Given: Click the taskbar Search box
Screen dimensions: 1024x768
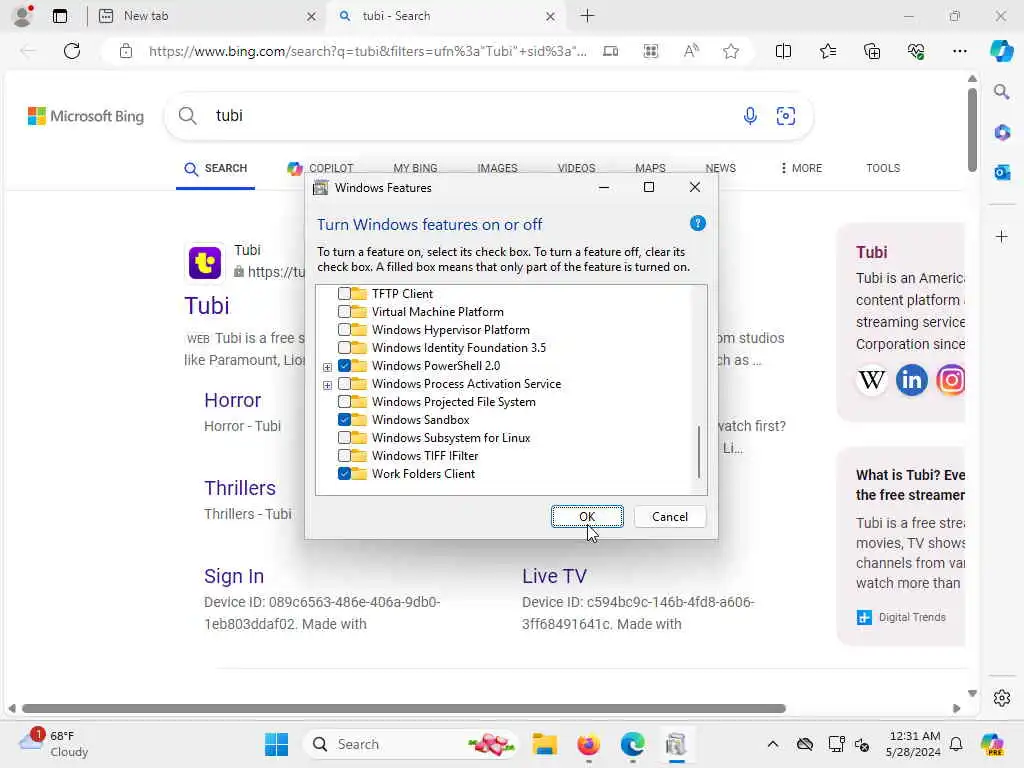Looking at the screenshot, I should tap(413, 744).
